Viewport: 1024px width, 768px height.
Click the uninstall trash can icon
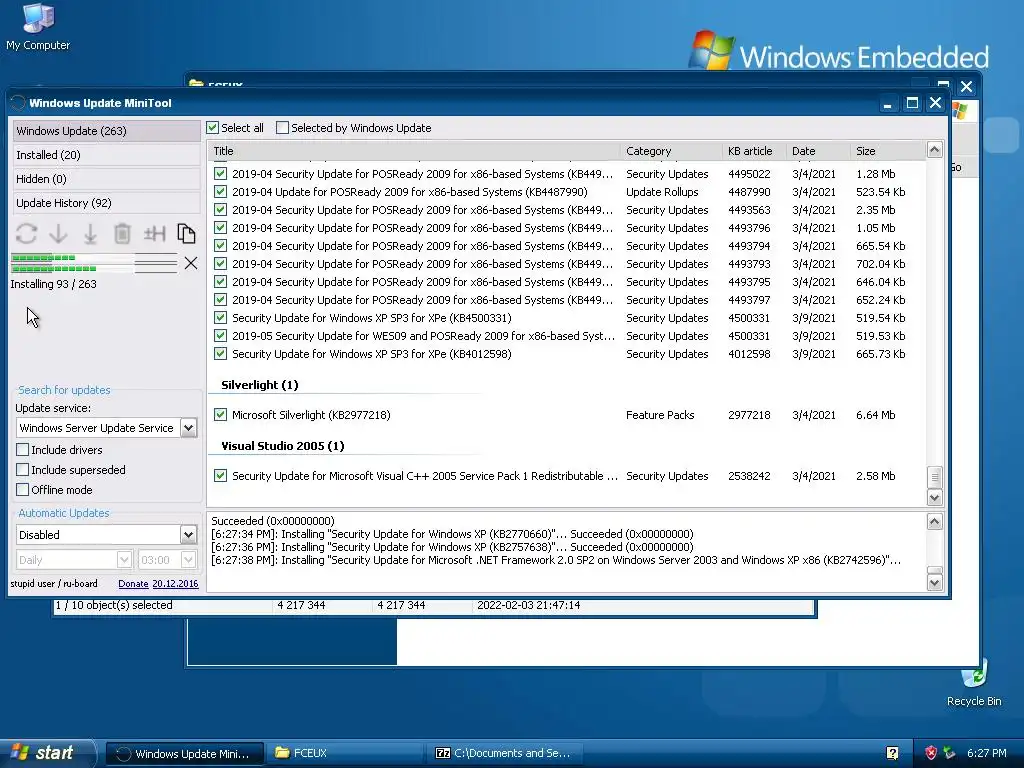point(122,234)
